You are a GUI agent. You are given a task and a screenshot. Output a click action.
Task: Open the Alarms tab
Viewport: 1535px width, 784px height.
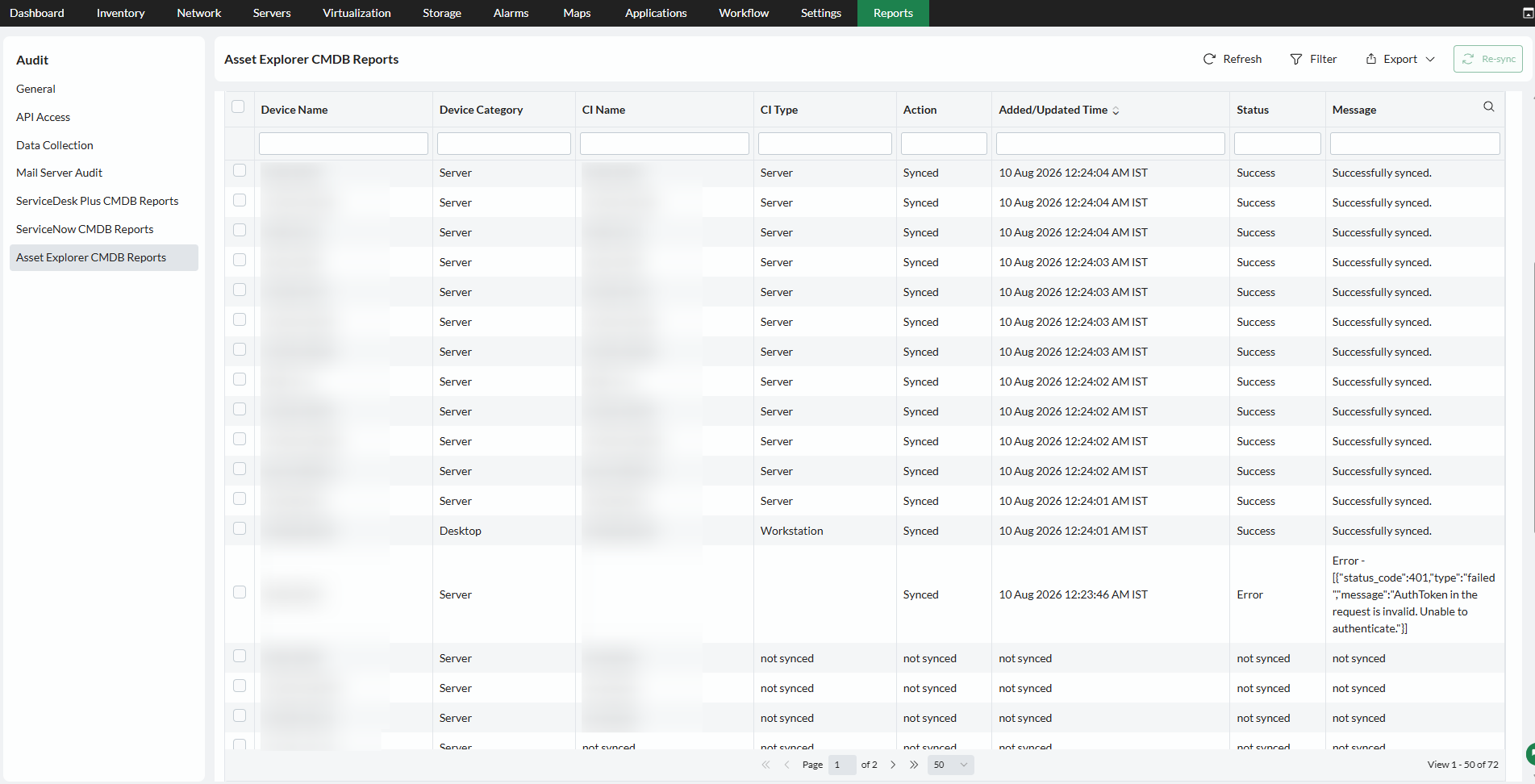pos(511,13)
